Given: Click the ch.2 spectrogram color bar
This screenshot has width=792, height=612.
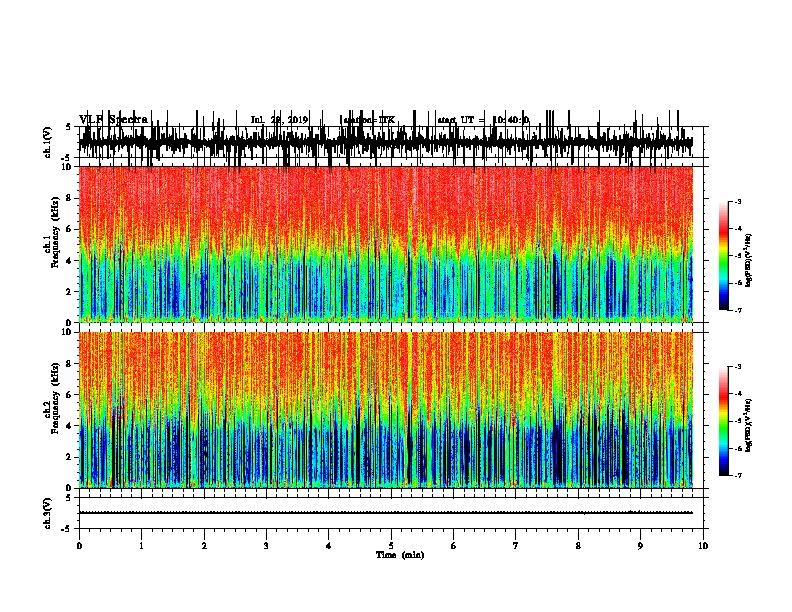Looking at the screenshot, I should pos(724,421).
